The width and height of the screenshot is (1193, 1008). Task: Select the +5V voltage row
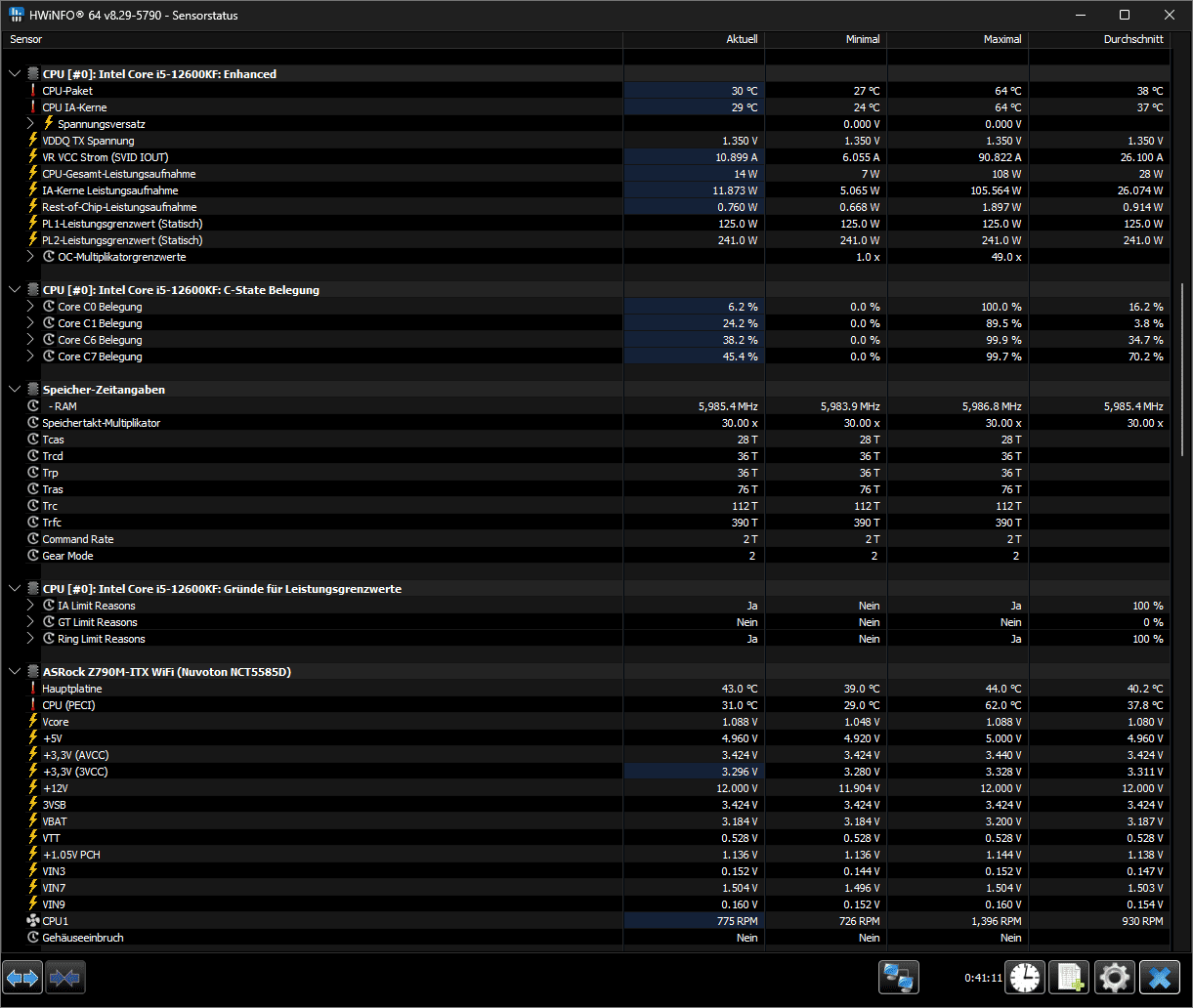pos(586,738)
